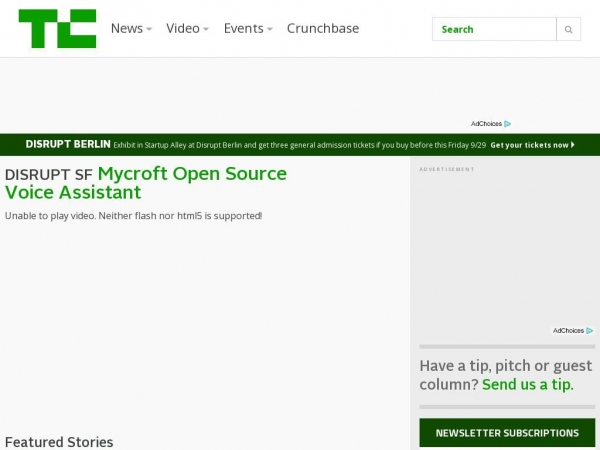Click the Advertisement label in the sidebar
This screenshot has width=600, height=450.
point(447,169)
